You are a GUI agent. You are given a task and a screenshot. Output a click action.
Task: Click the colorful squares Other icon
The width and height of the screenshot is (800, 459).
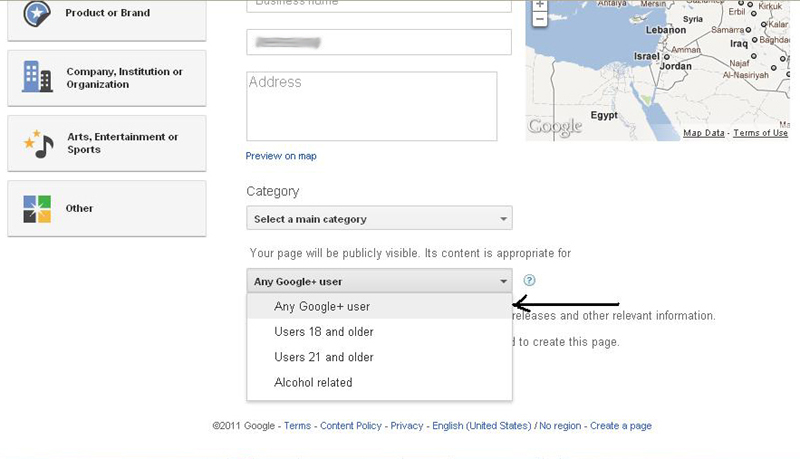[37, 209]
